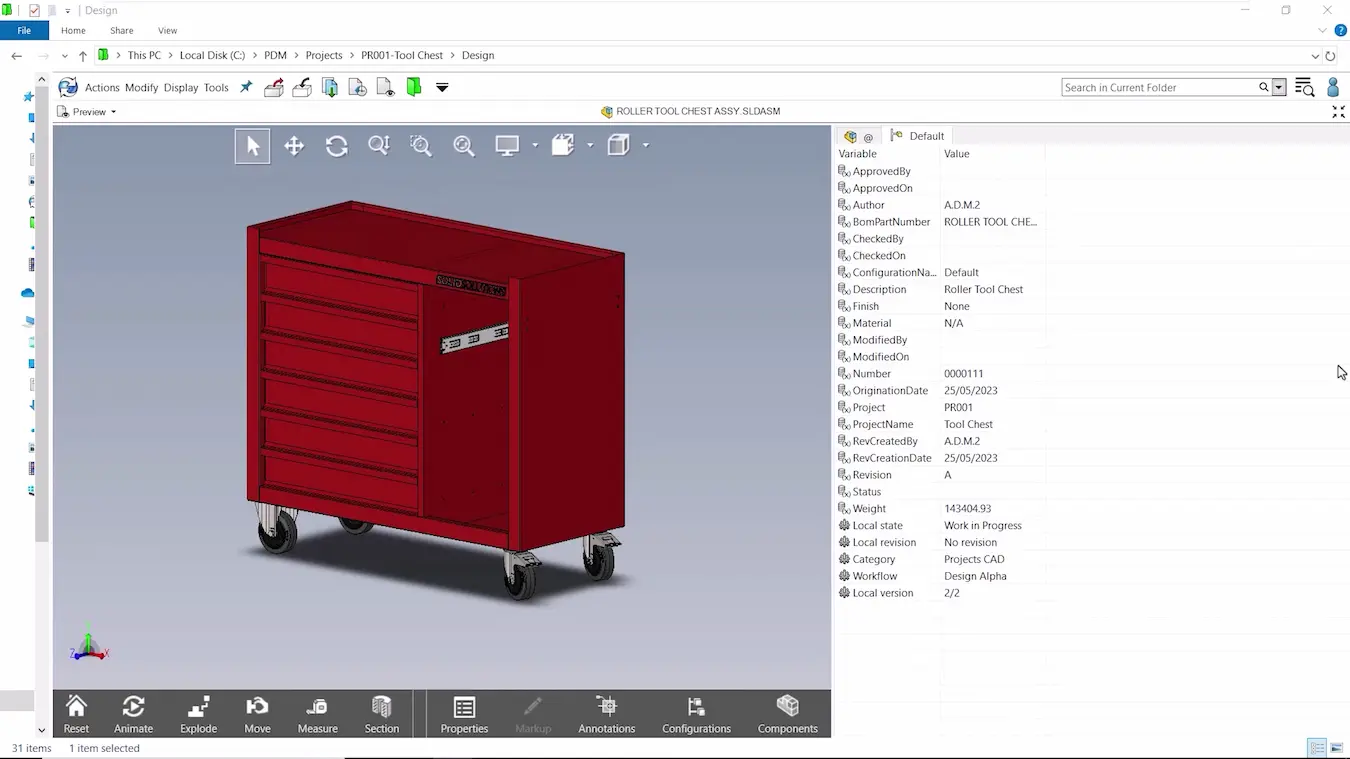Pin the toolbar using the pushpin toggle
The width and height of the screenshot is (1350, 759).
(246, 87)
